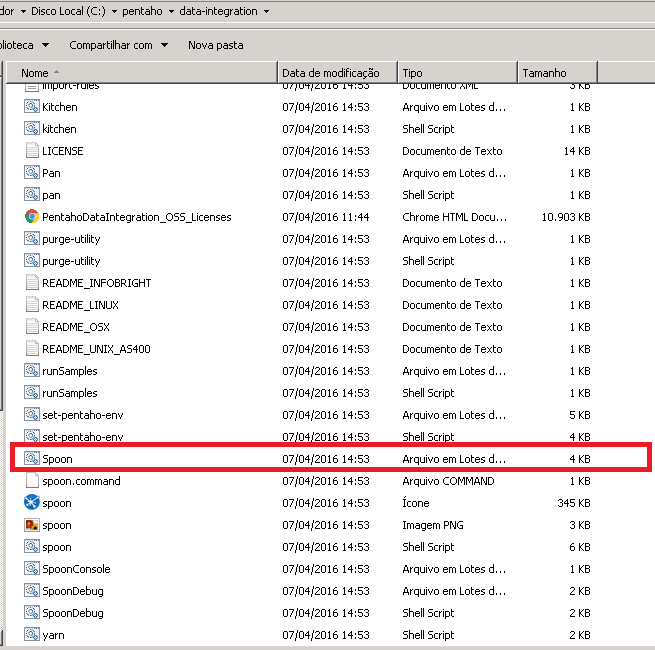Screen dimensions: 655x650
Task: Sort files by the Nome column header
Action: coord(142,73)
